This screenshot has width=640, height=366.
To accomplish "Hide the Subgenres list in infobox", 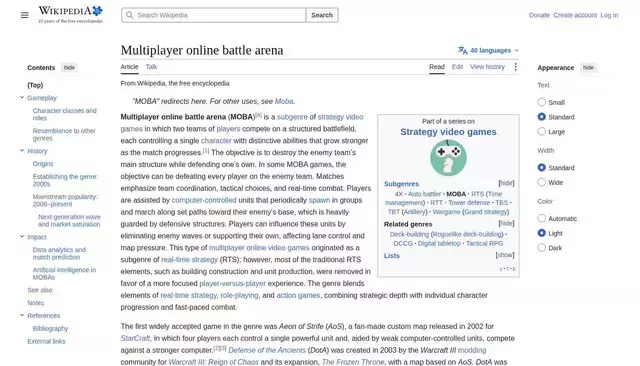I will point(506,183).
